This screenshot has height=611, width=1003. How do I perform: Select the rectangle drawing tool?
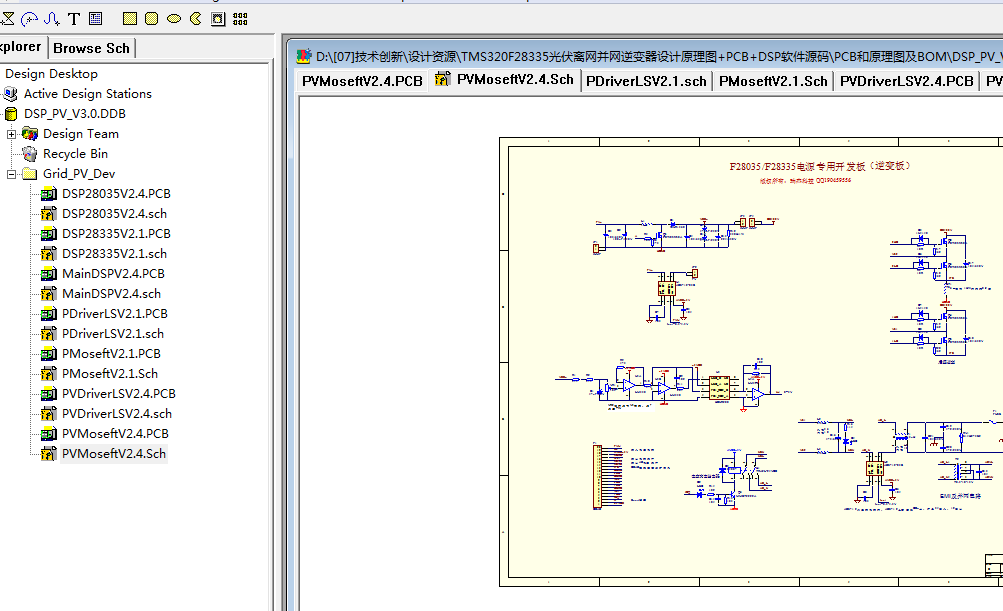click(x=130, y=19)
